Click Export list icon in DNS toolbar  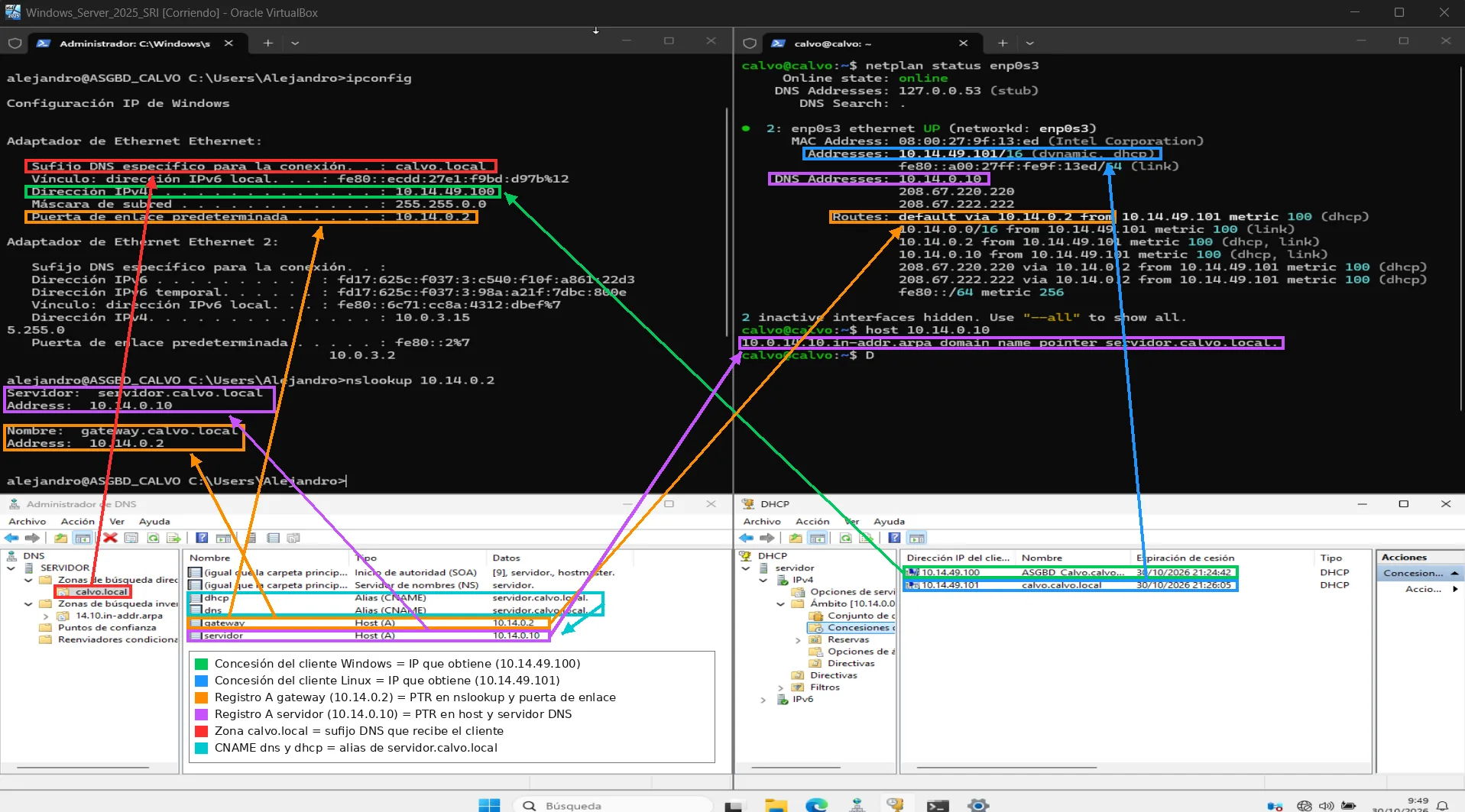tap(174, 538)
